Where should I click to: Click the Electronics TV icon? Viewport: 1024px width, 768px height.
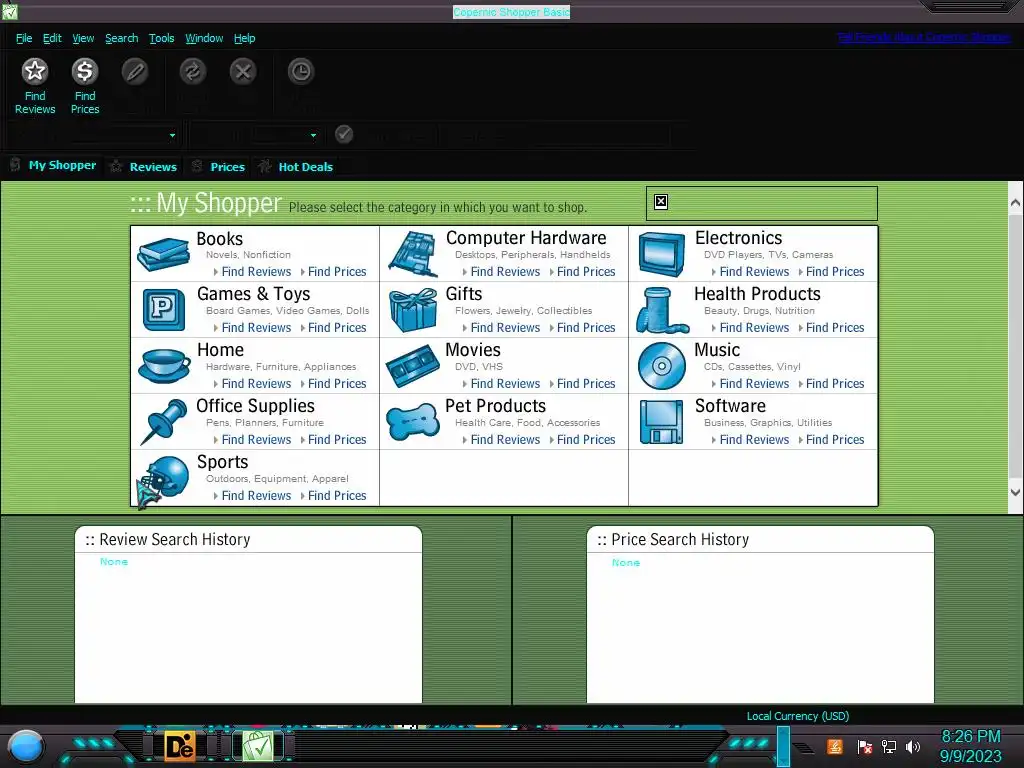(662, 255)
